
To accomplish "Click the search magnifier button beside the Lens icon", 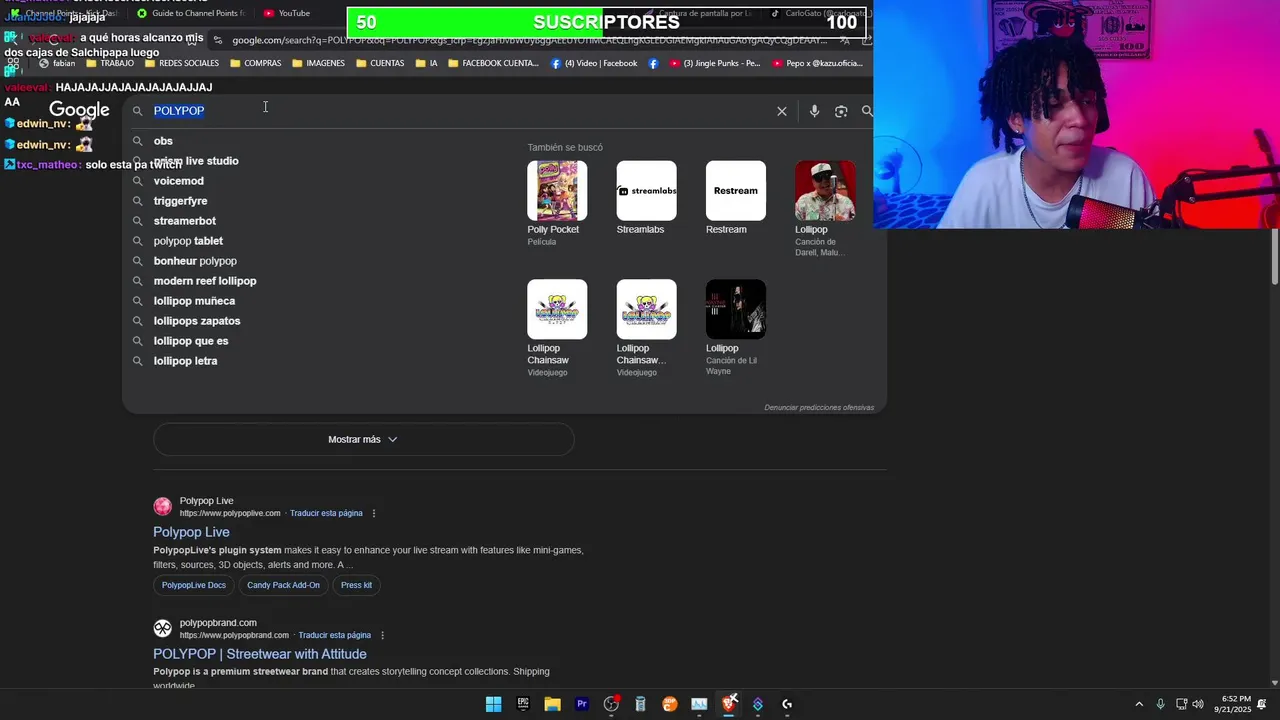I will (x=867, y=111).
